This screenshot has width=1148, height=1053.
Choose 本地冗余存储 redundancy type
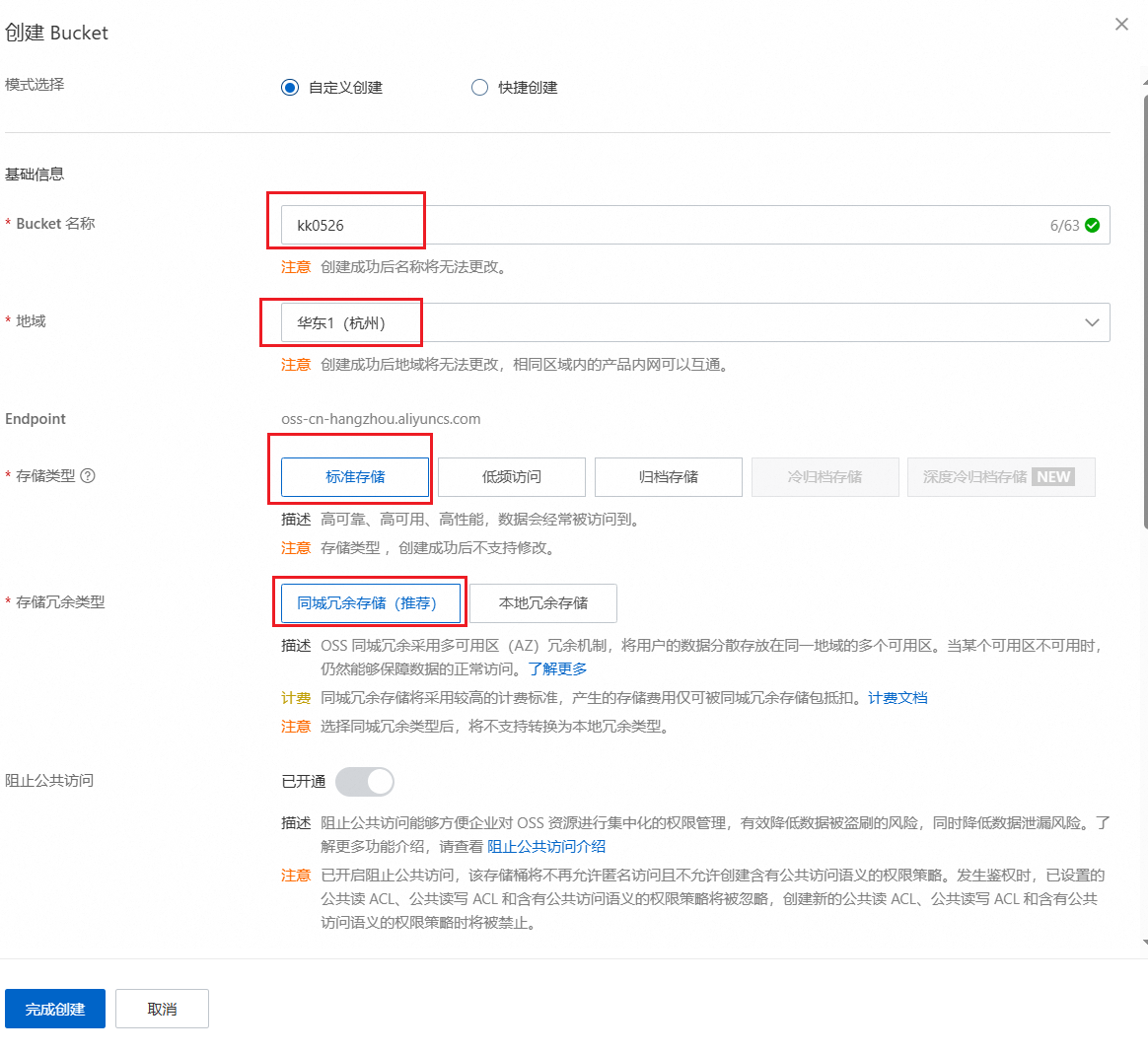[542, 602]
